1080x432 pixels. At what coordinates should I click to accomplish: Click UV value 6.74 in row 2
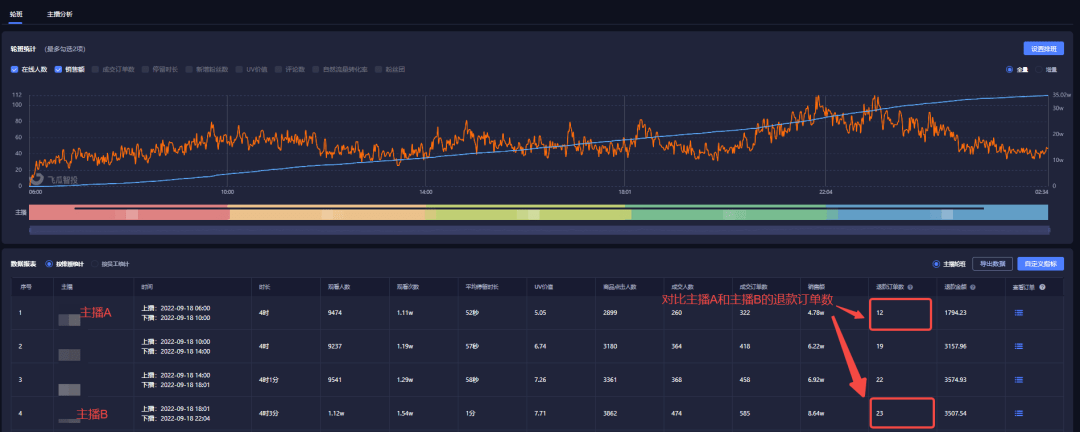pyautogui.click(x=541, y=347)
